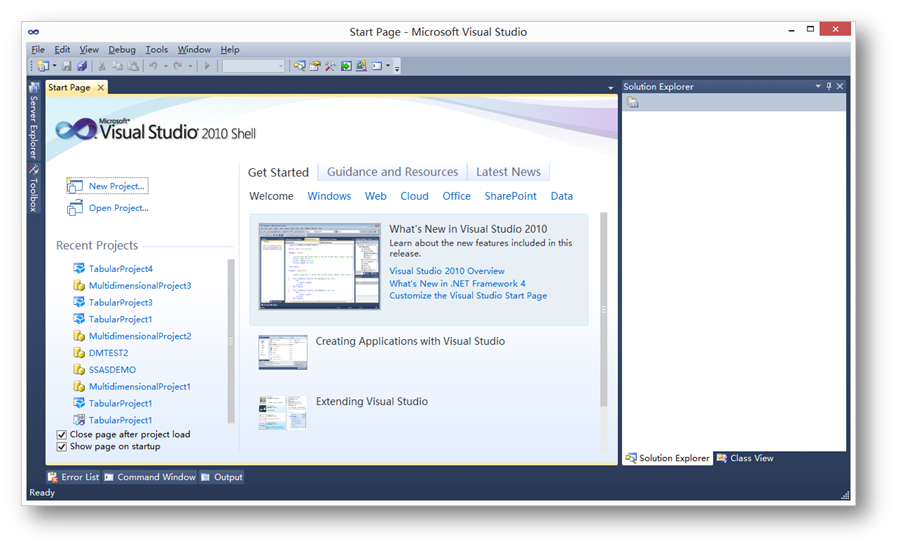
Task: Open the Solution Configurations combo box
Action: tap(253, 66)
